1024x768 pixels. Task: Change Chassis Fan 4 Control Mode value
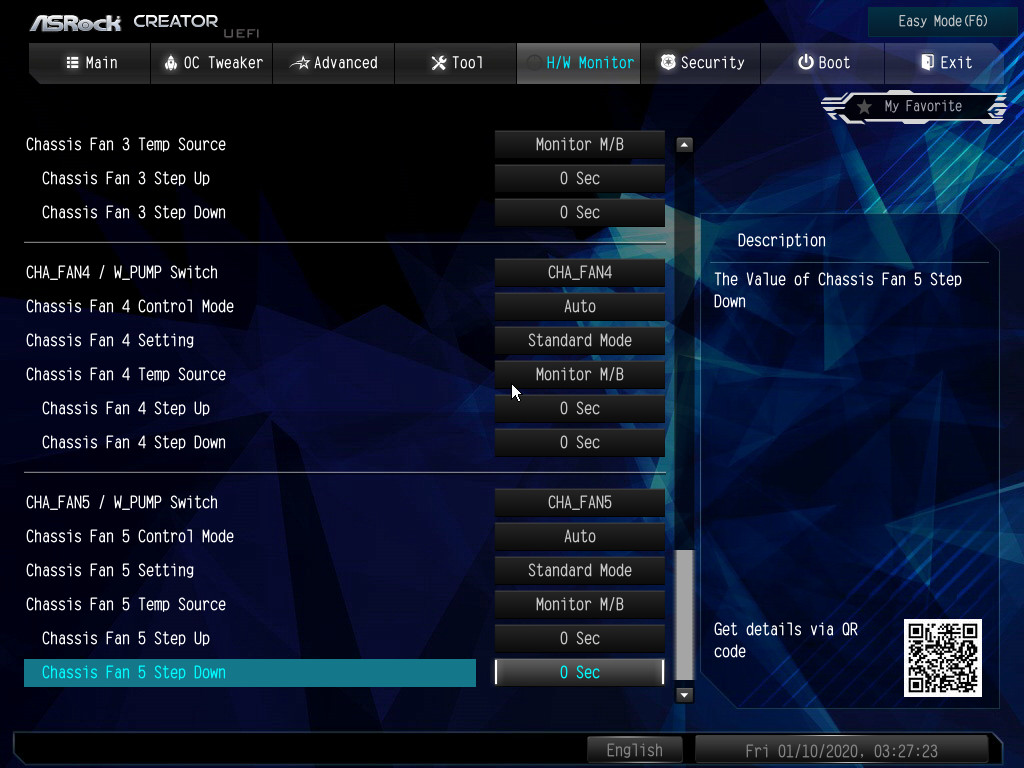[x=580, y=307]
